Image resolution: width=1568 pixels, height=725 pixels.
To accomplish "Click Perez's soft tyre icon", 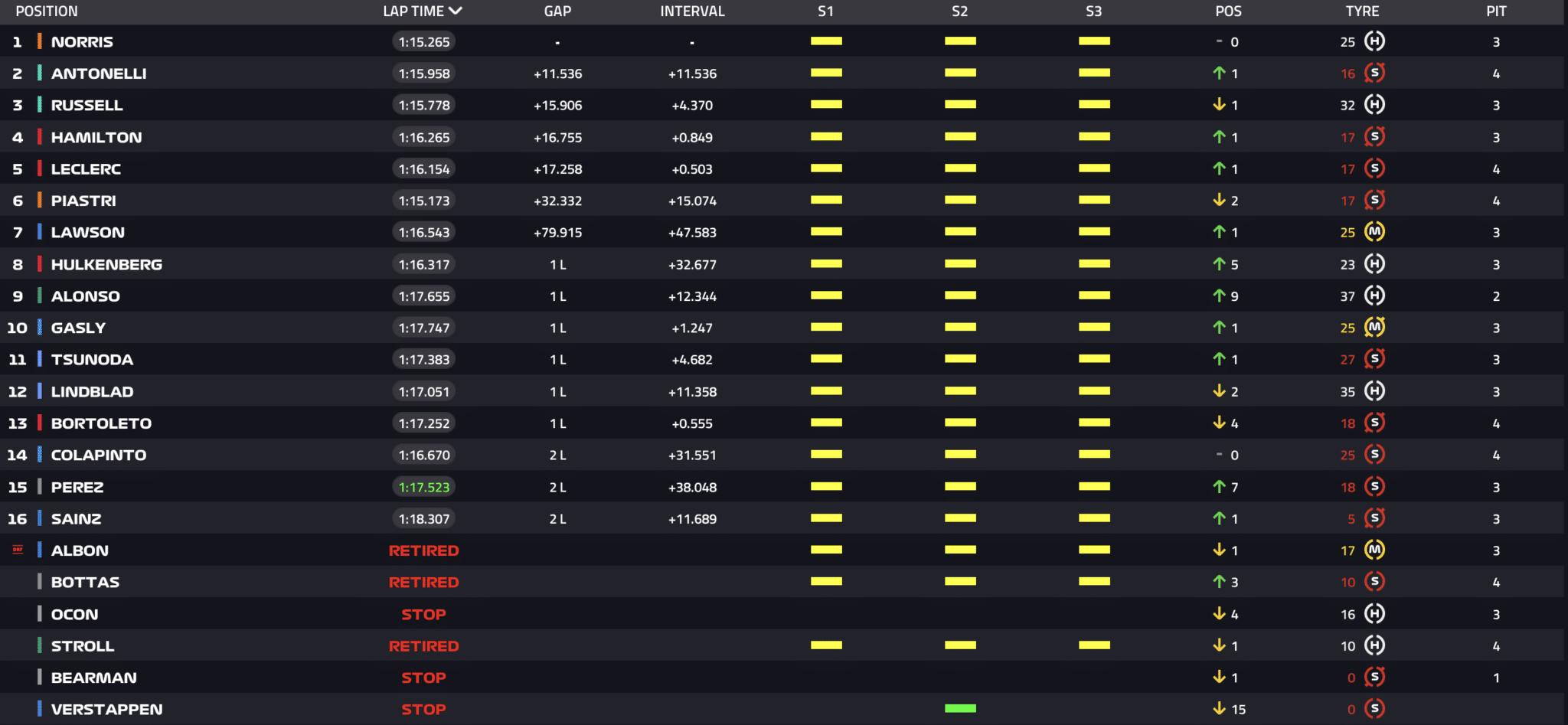I will click(1374, 487).
